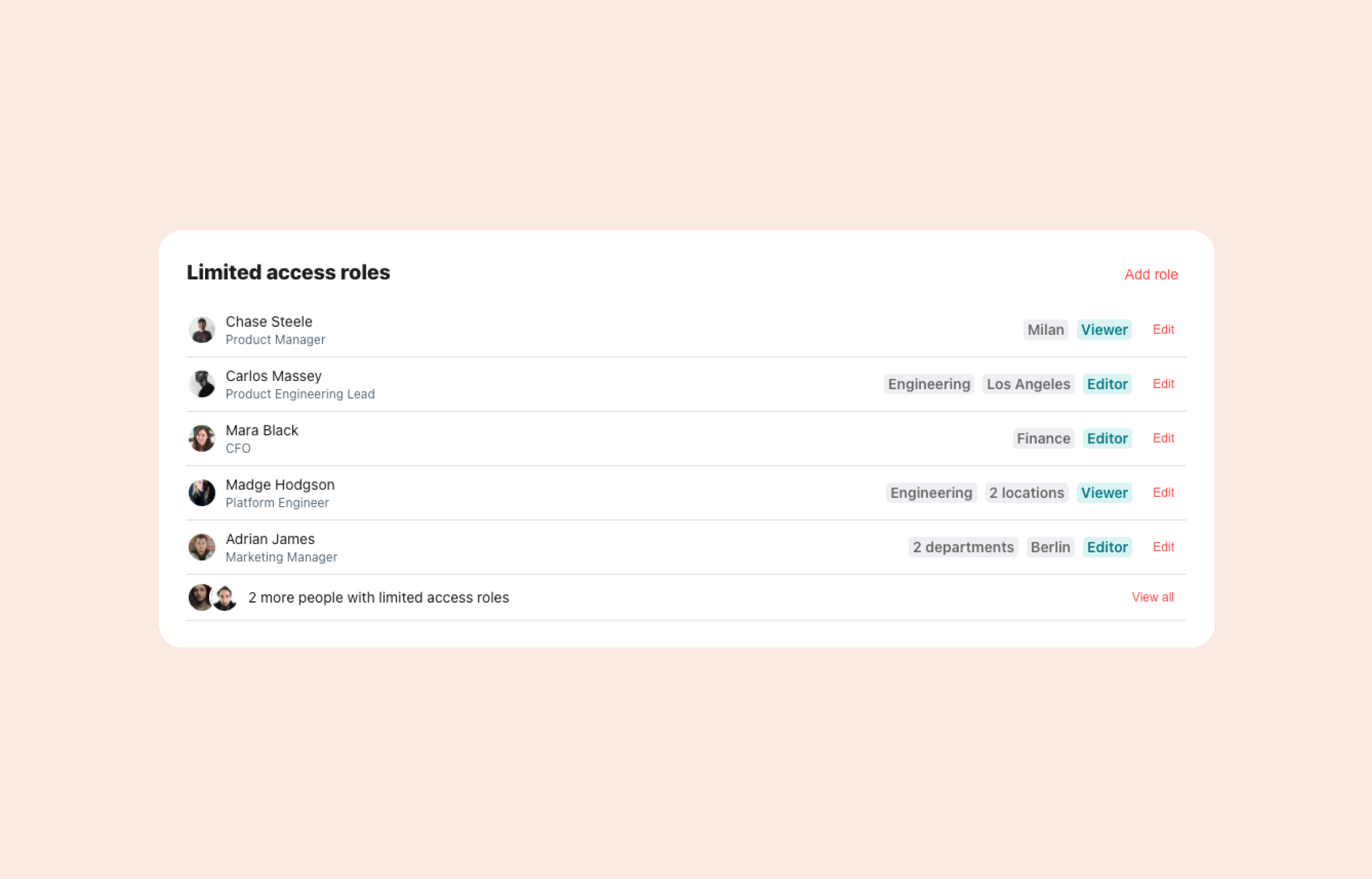Click the first stacked avatar in bottom row
The image size is (1372, 879).
point(200,597)
